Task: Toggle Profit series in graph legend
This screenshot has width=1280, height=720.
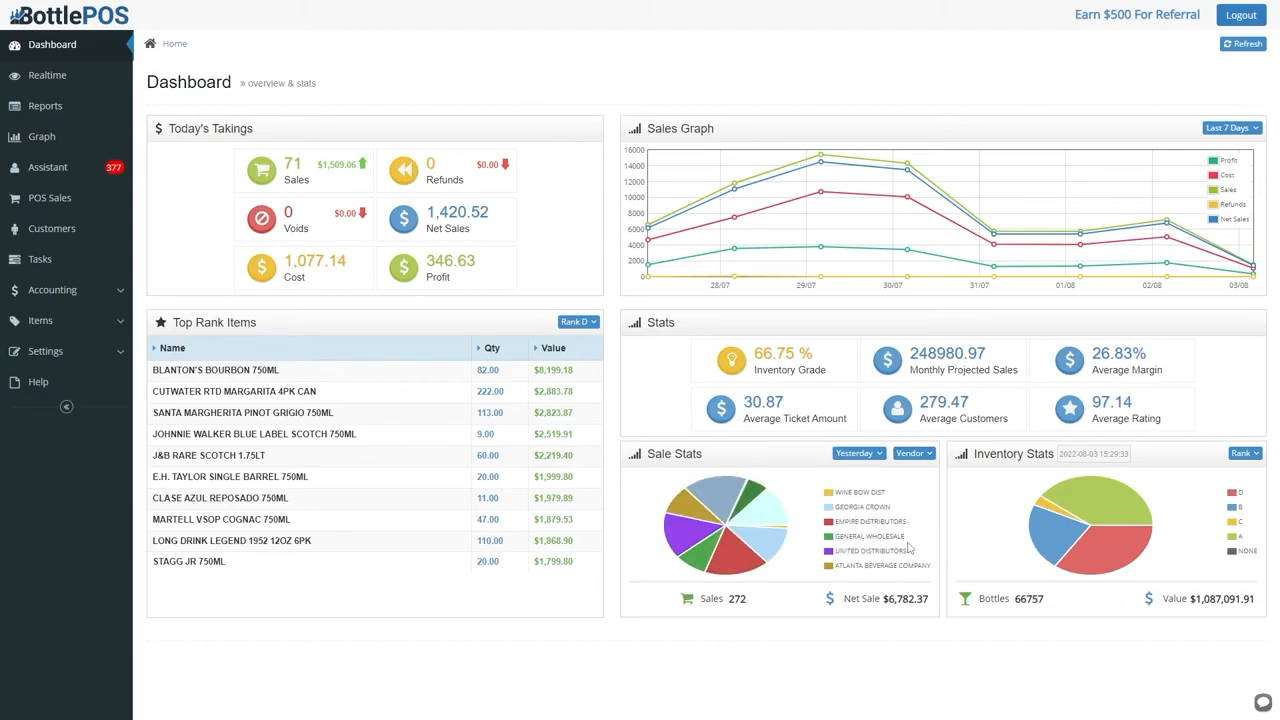Action: [1222, 160]
